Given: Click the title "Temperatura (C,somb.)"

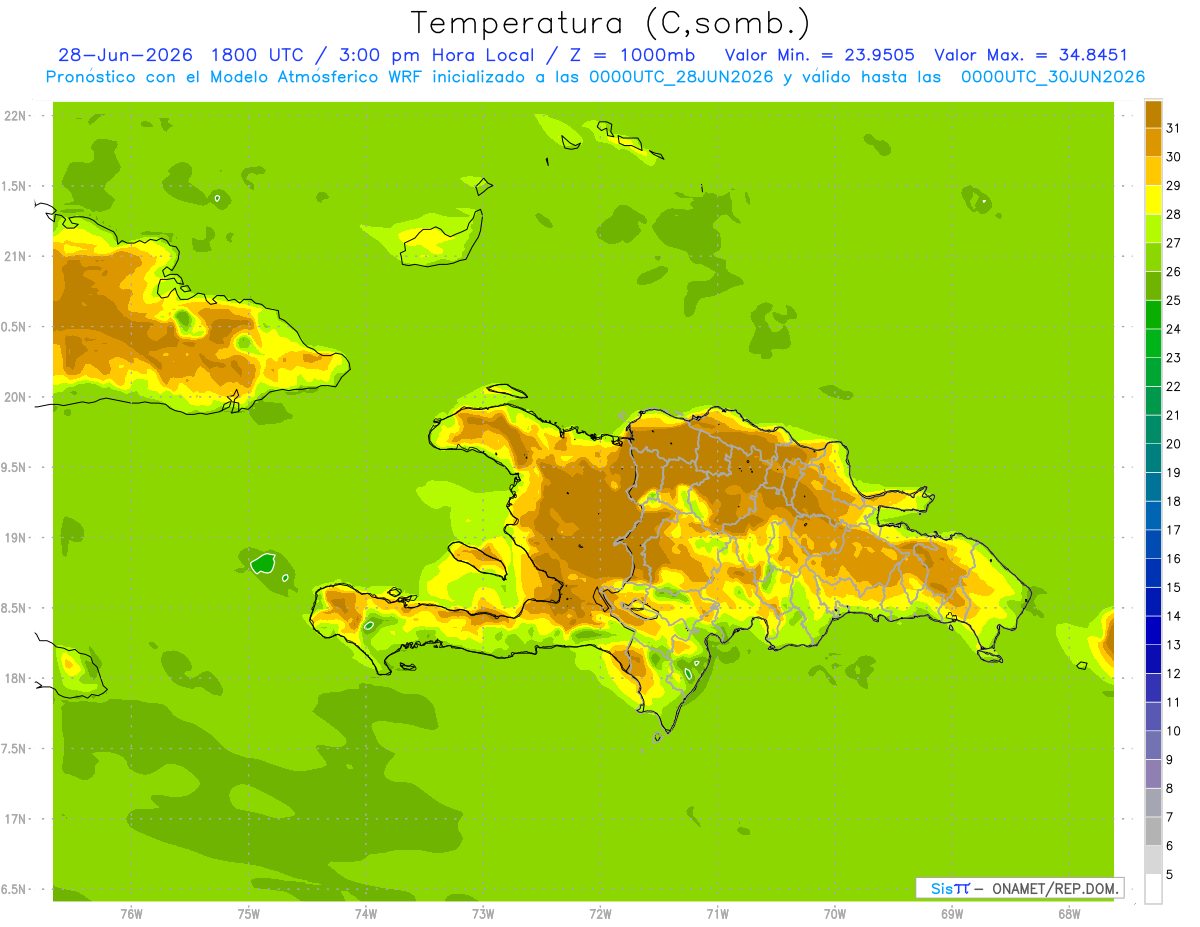Looking at the screenshot, I should point(610,22).
